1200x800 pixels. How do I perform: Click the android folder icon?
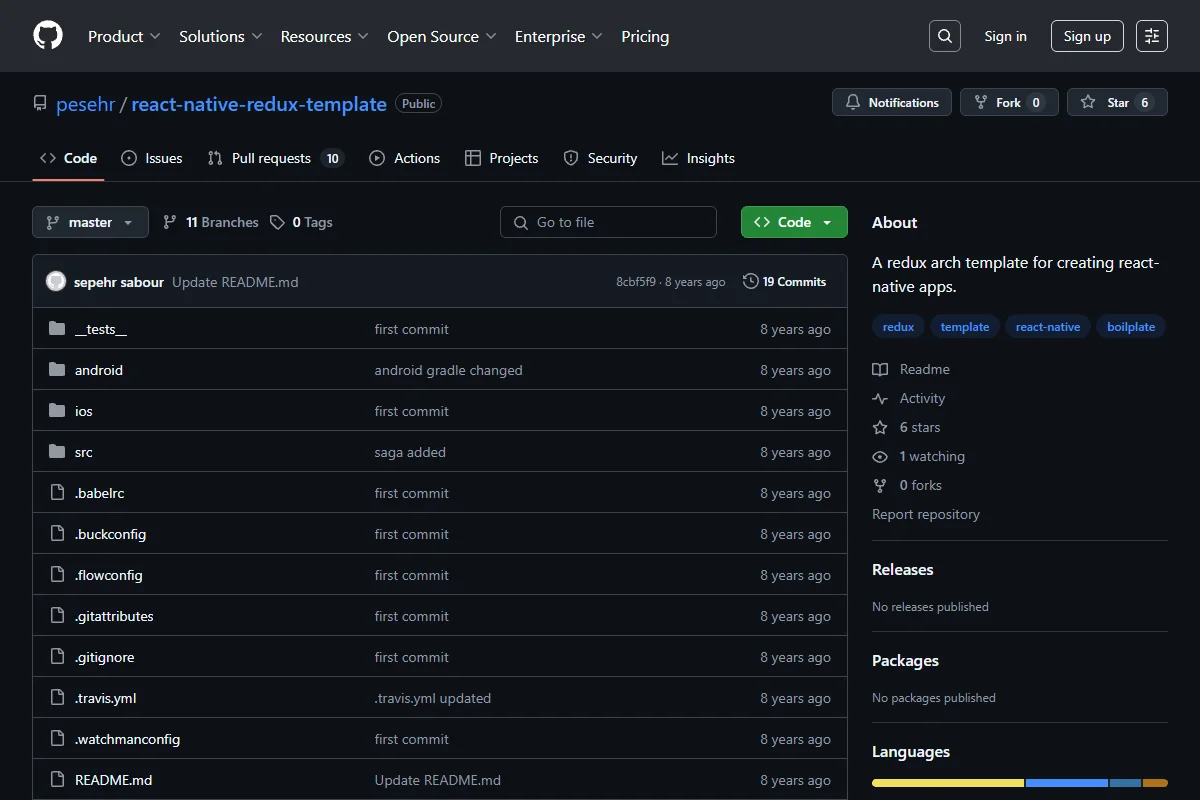(57, 370)
